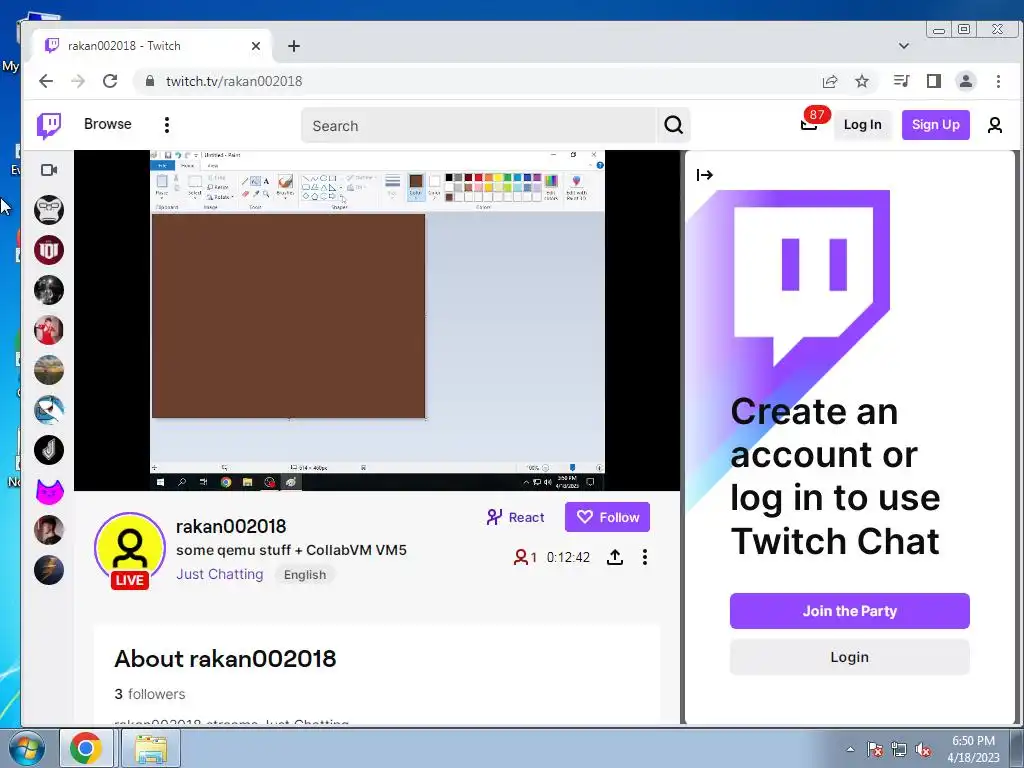The height and width of the screenshot is (768, 1024).
Task: Open the lightning bolt channel avatar
Action: 49,570
